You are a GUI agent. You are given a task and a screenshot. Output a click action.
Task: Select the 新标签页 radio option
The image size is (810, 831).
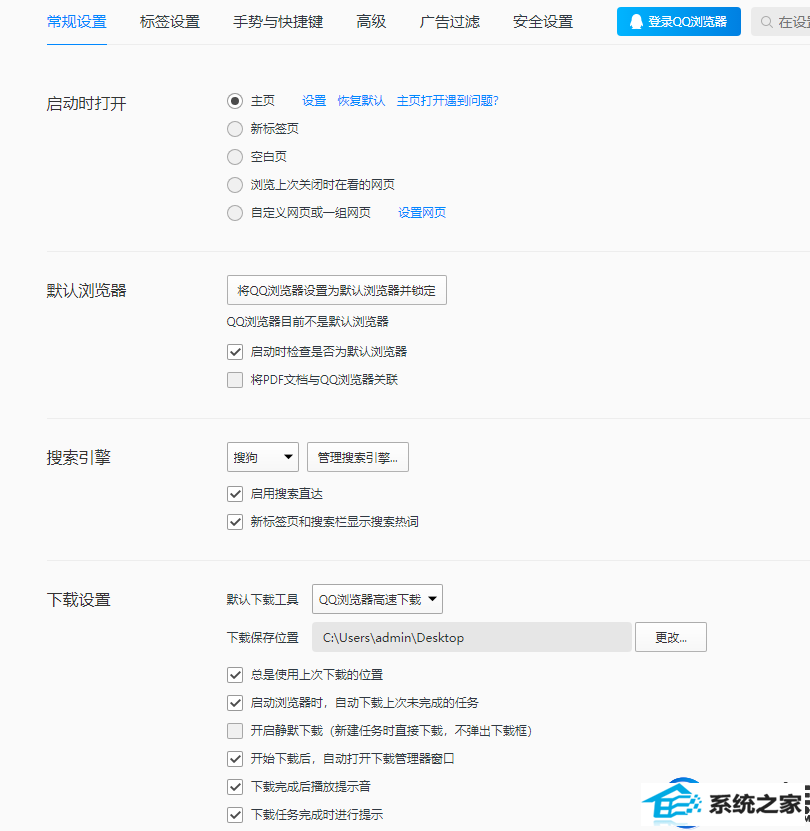coord(235,129)
